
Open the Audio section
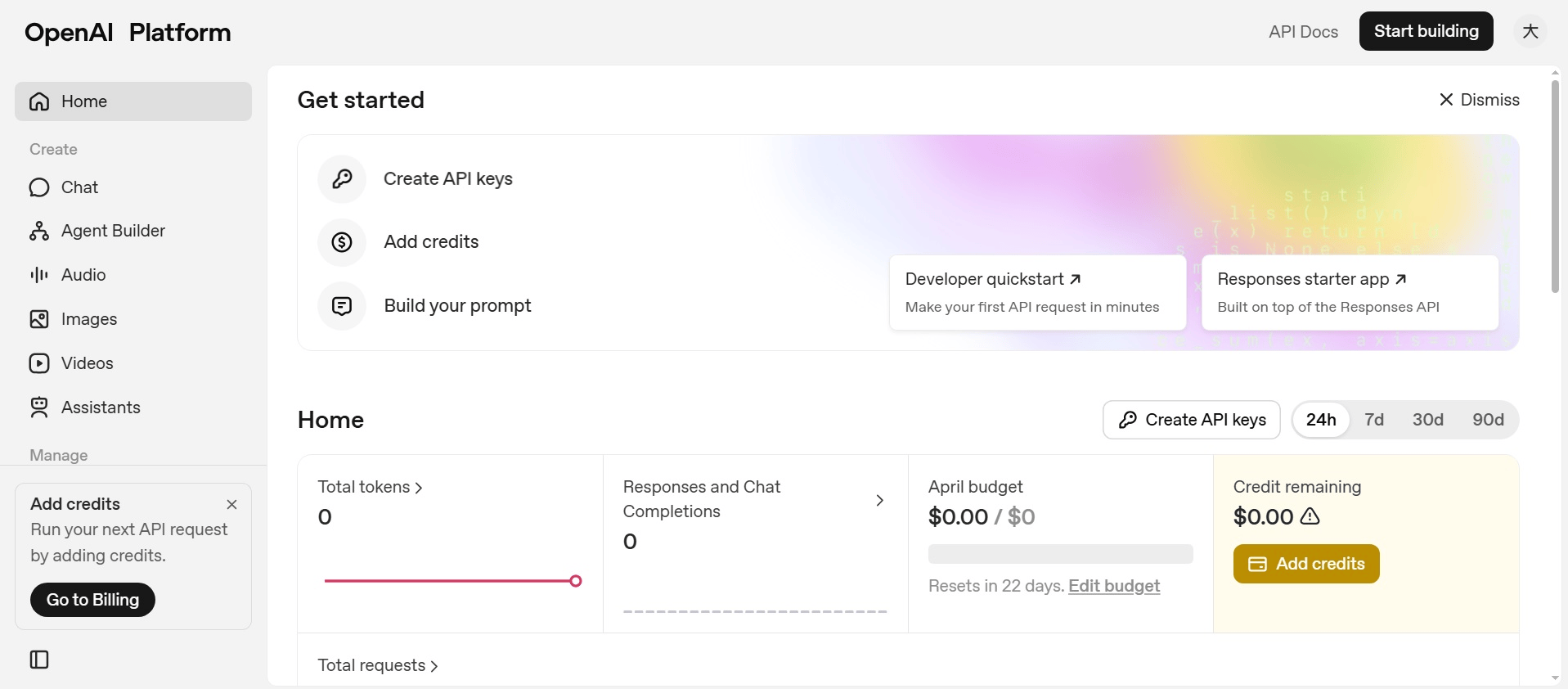(83, 275)
